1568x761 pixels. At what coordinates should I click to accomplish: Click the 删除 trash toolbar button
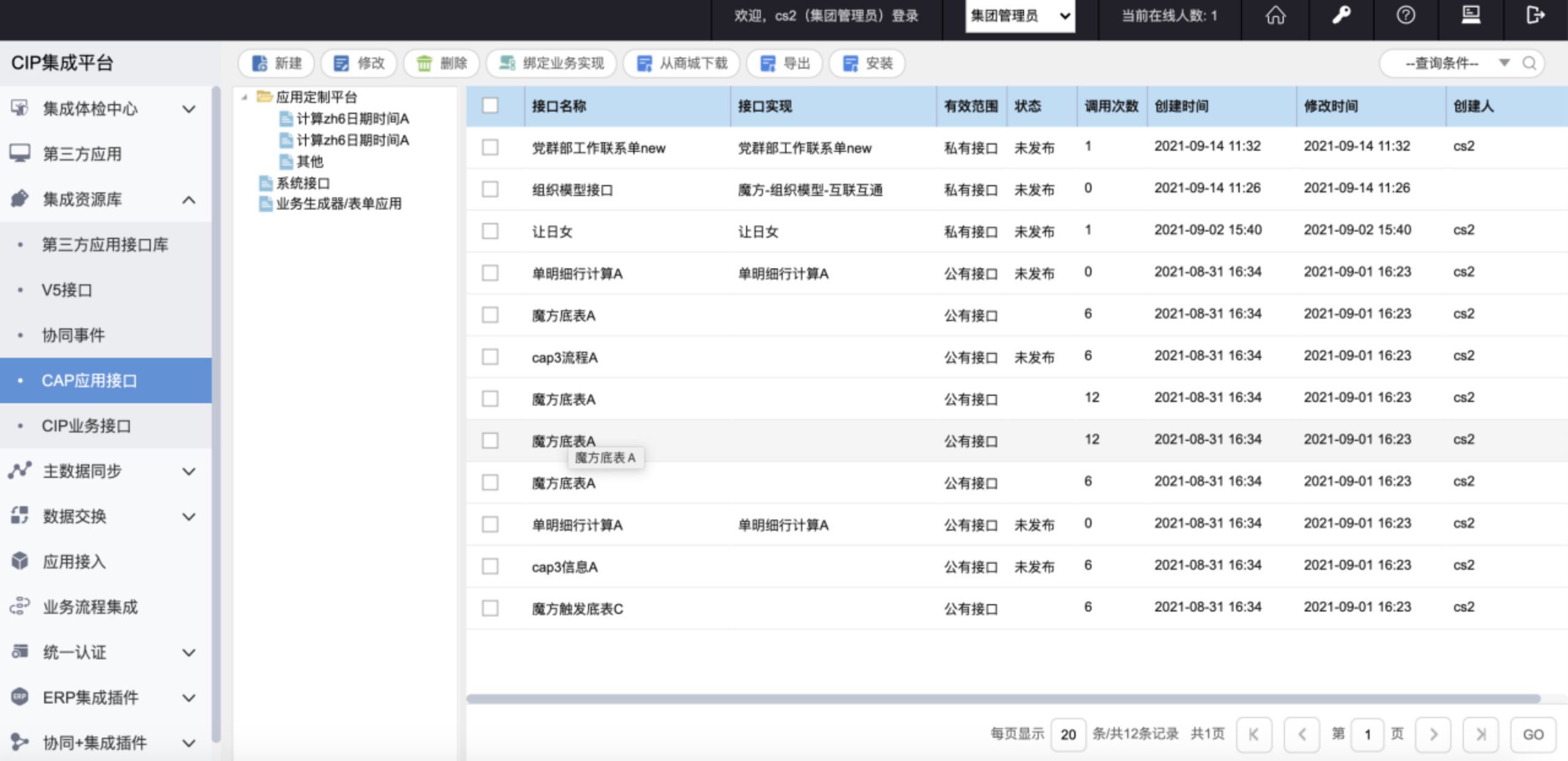pos(441,63)
